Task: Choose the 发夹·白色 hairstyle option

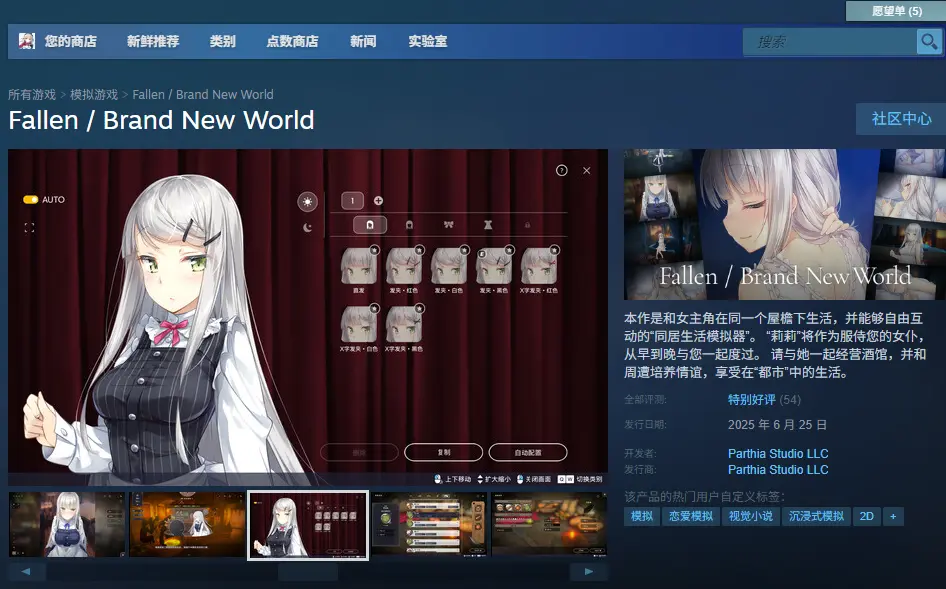Action: 448,270
